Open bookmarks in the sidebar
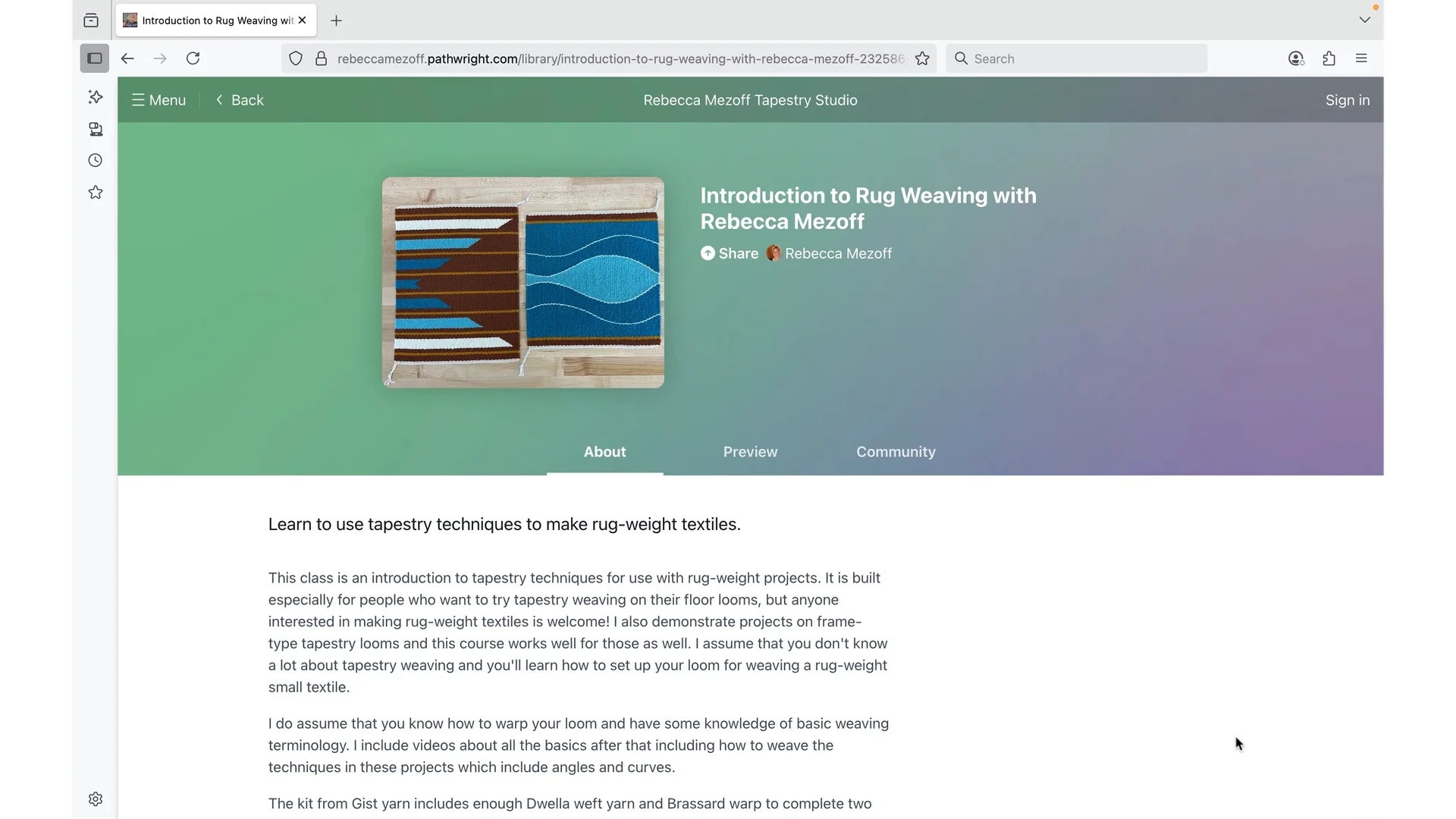This screenshot has width=1456, height=819. pyautogui.click(x=96, y=193)
